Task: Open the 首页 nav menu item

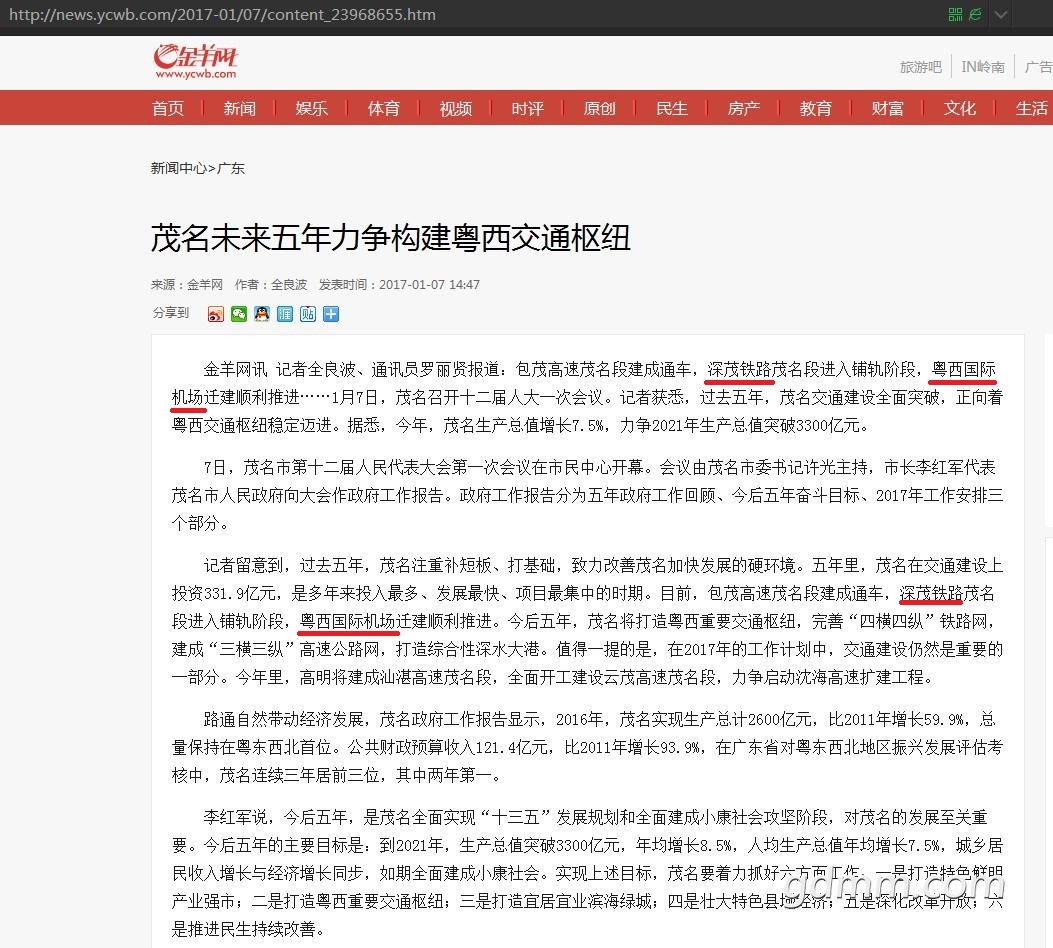Action: click(168, 108)
